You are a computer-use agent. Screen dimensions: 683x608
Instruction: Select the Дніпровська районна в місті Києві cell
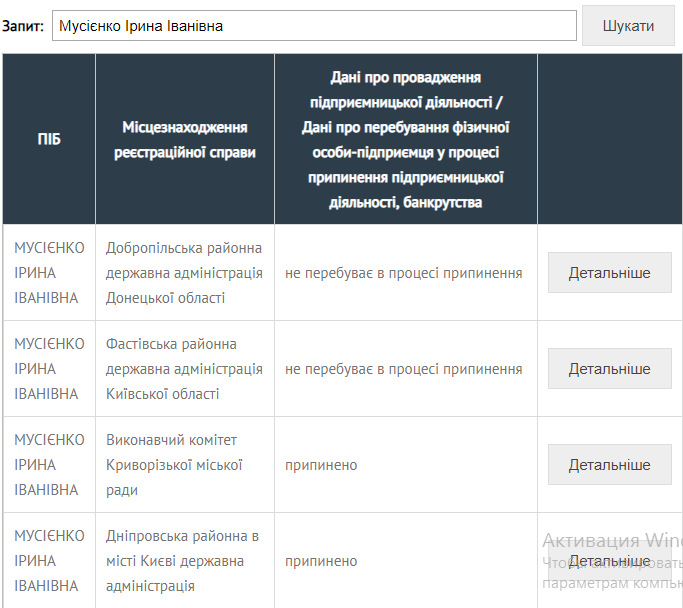(182, 561)
